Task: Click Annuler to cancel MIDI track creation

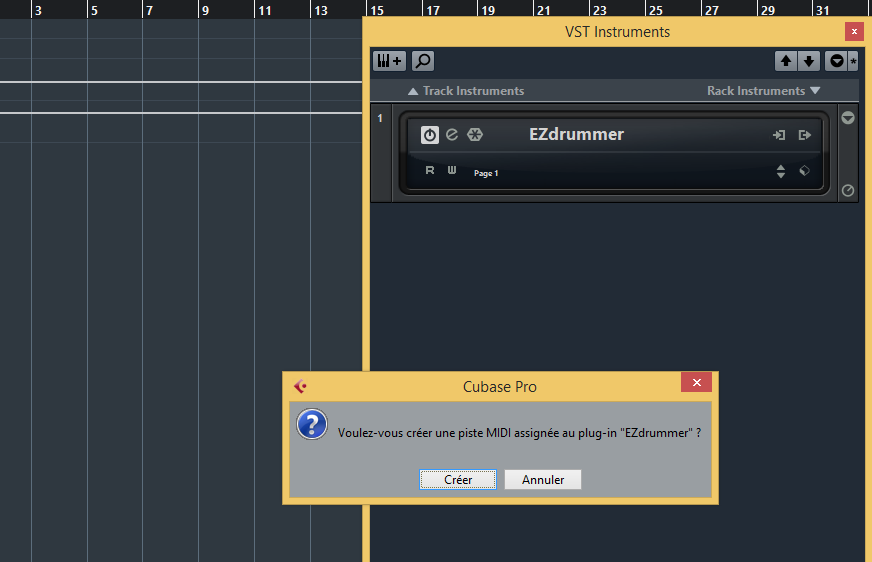Action: click(543, 480)
